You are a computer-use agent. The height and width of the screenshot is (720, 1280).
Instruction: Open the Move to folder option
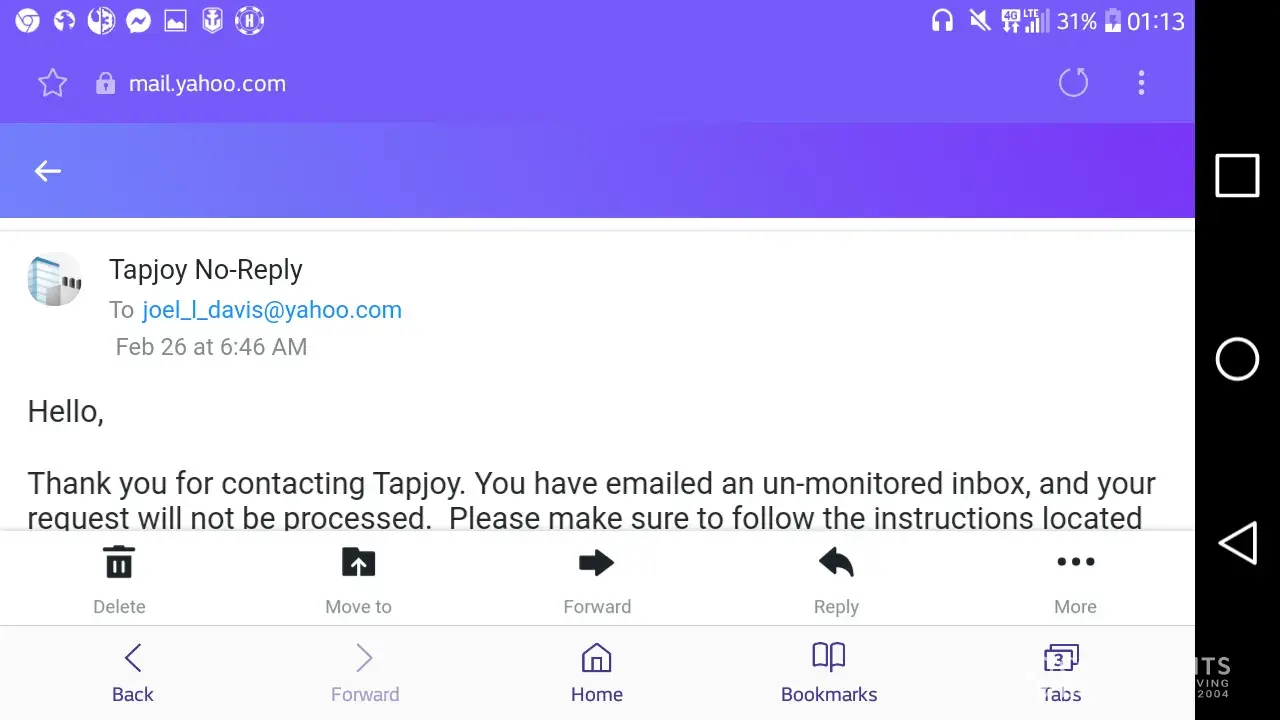(x=358, y=578)
